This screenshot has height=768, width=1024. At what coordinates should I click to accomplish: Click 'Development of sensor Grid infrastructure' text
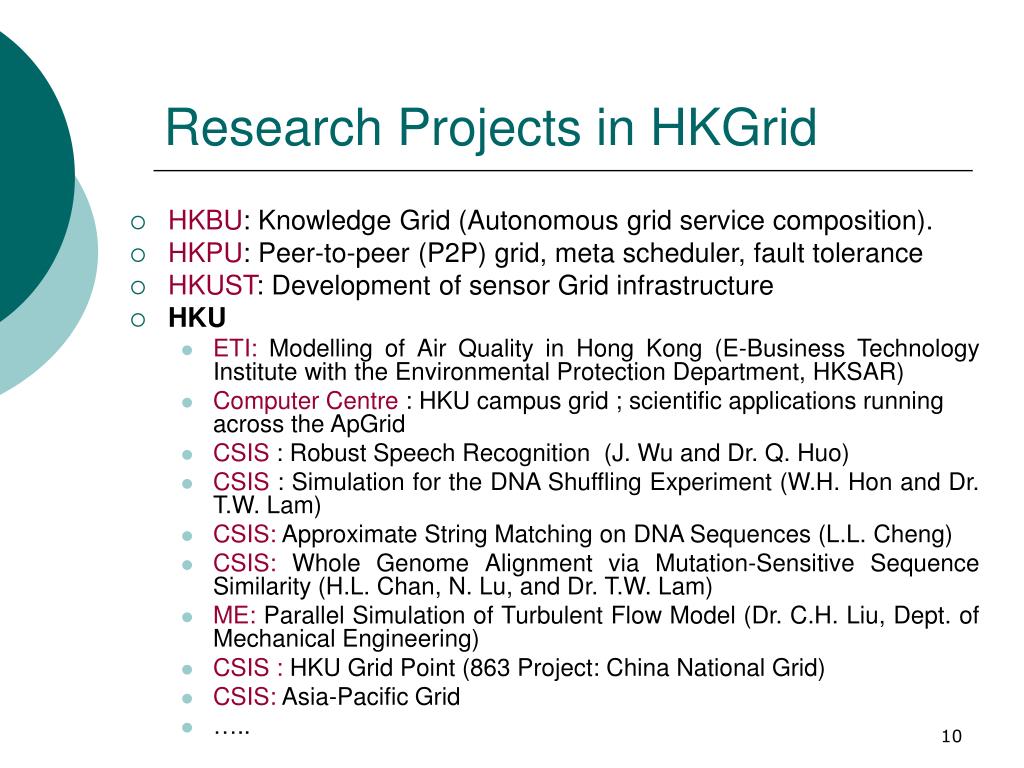tap(522, 287)
